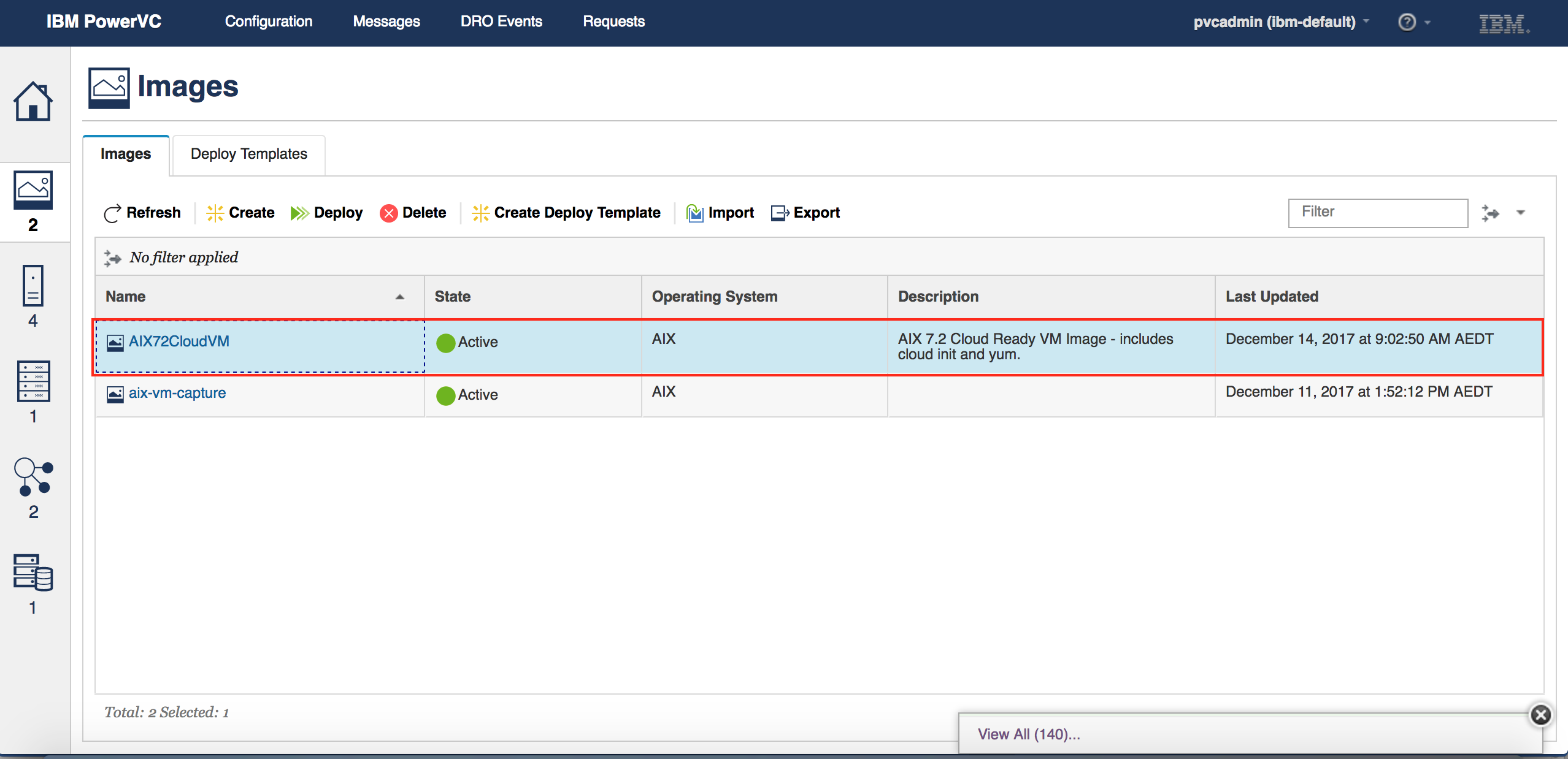1568x759 pixels.
Task: Open the aix-vm-capture image link
Action: pos(177,393)
